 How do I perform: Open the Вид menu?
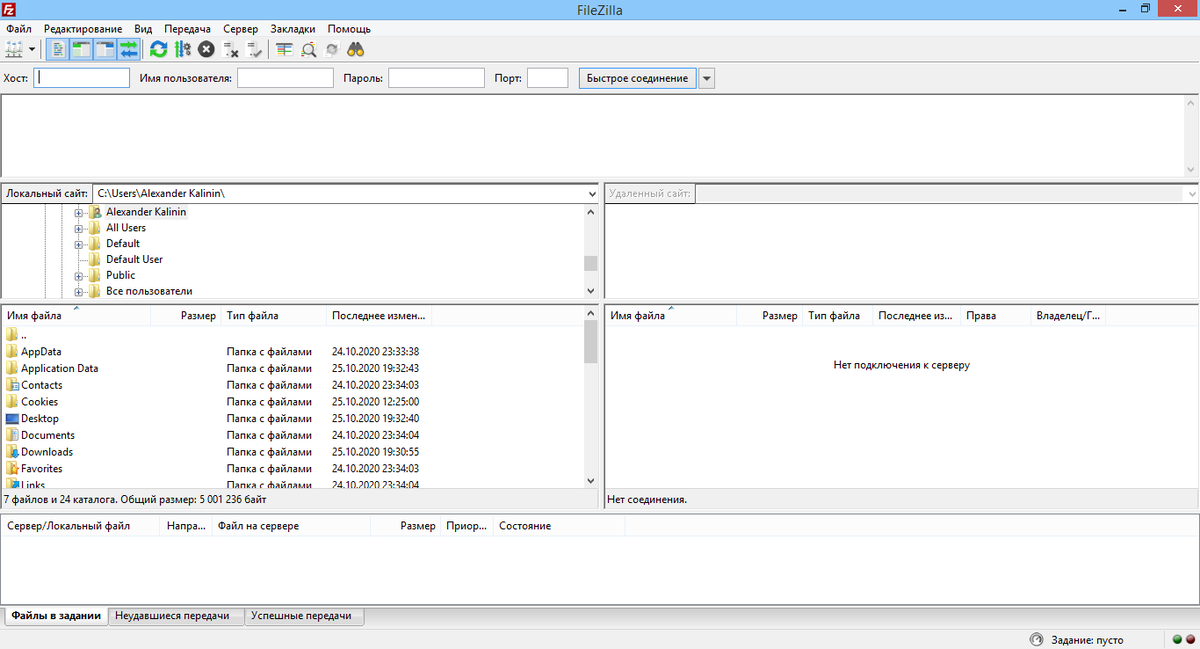144,29
